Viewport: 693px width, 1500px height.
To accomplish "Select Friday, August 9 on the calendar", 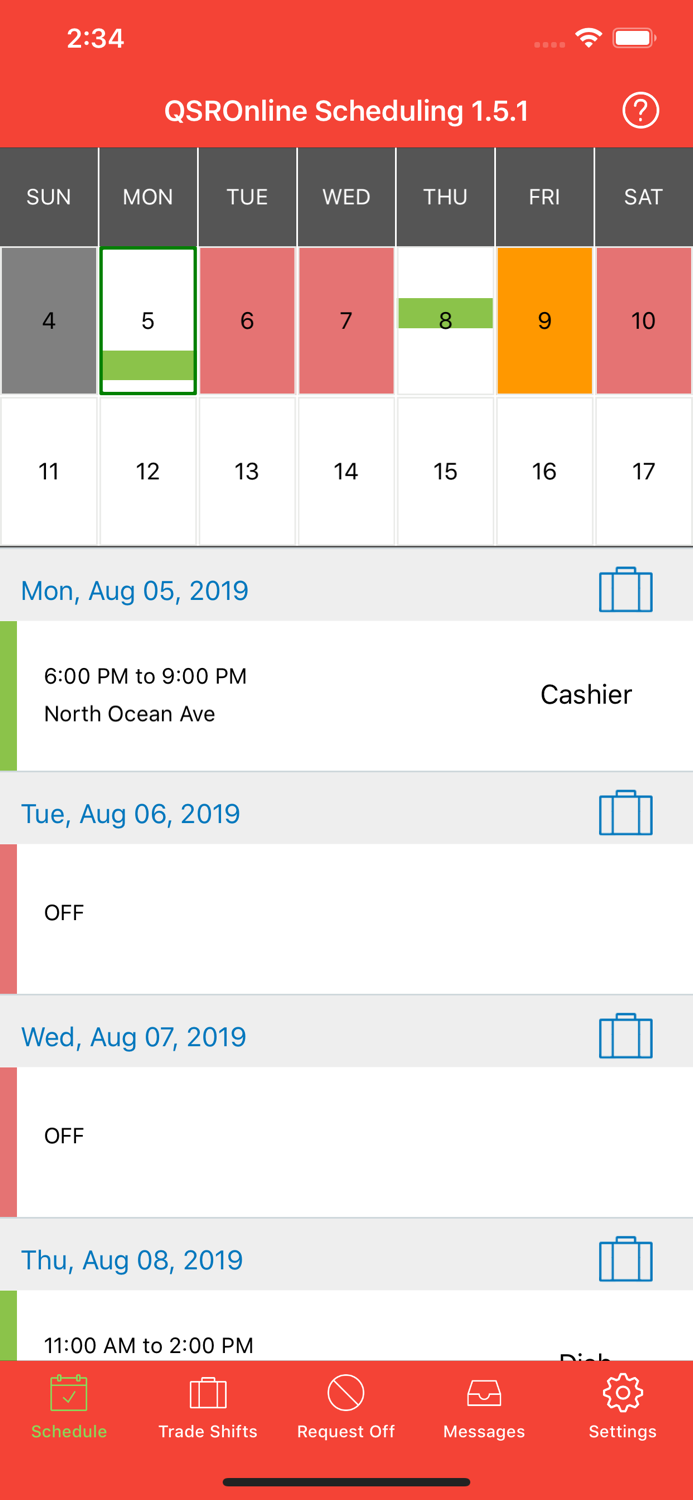I will [544, 320].
